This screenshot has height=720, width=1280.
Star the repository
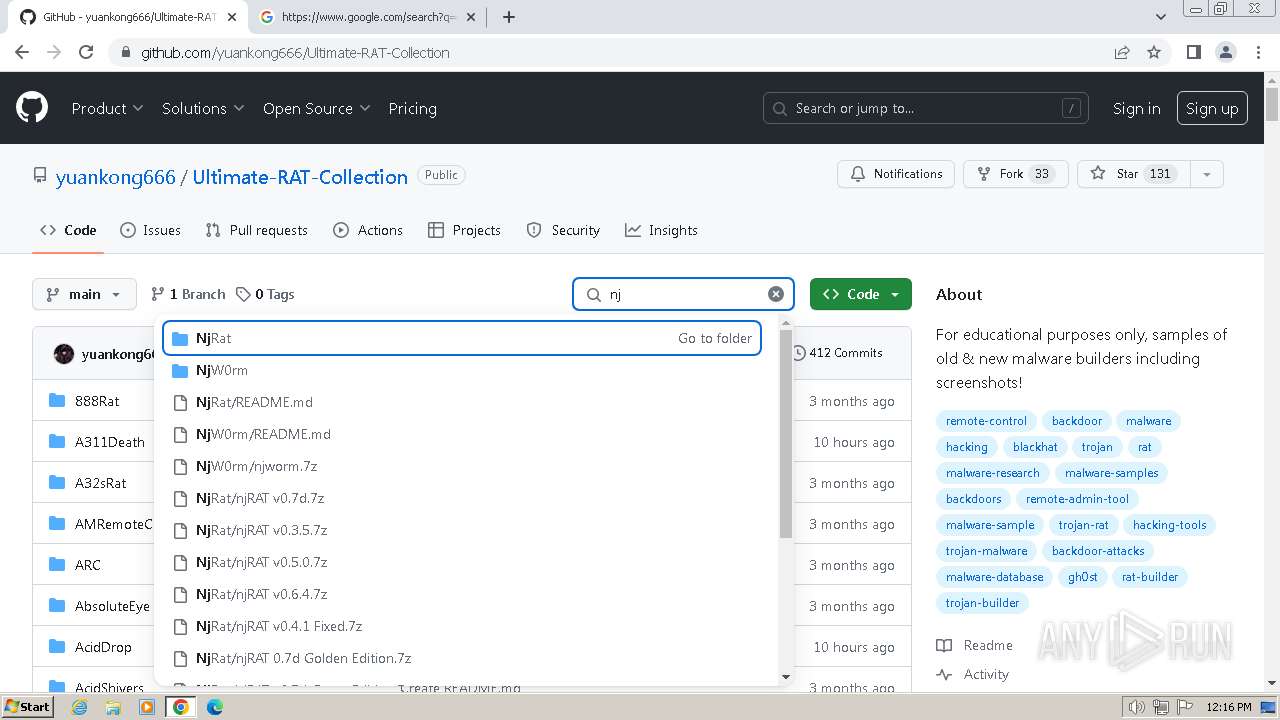1133,174
